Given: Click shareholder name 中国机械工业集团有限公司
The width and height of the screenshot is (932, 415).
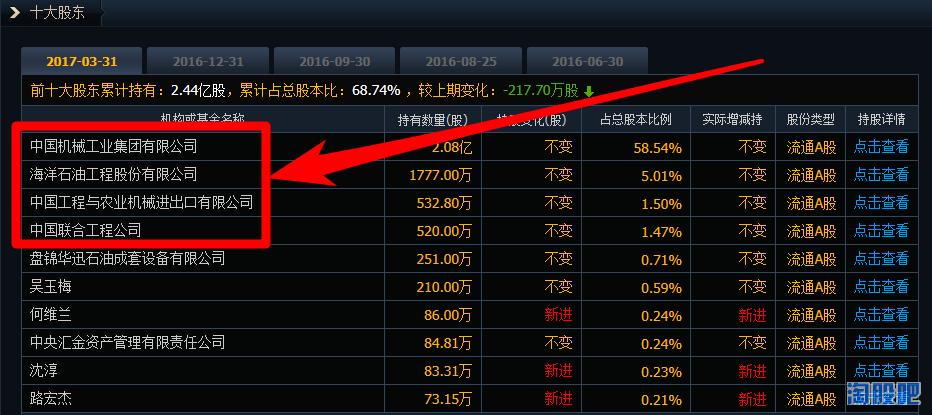Looking at the screenshot, I should pos(114,146).
